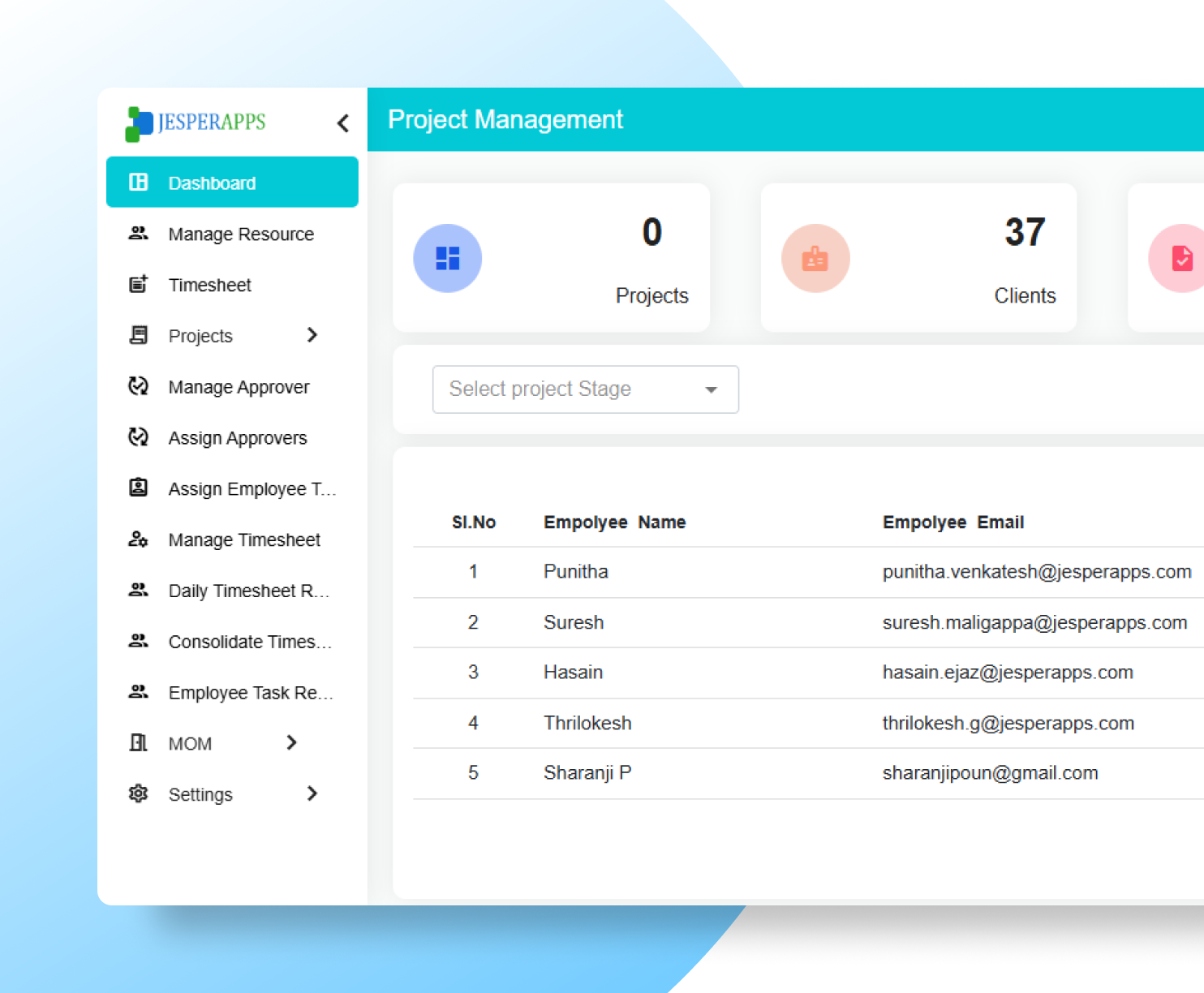
Task: Open the Dashboard menu item
Action: click(x=232, y=183)
